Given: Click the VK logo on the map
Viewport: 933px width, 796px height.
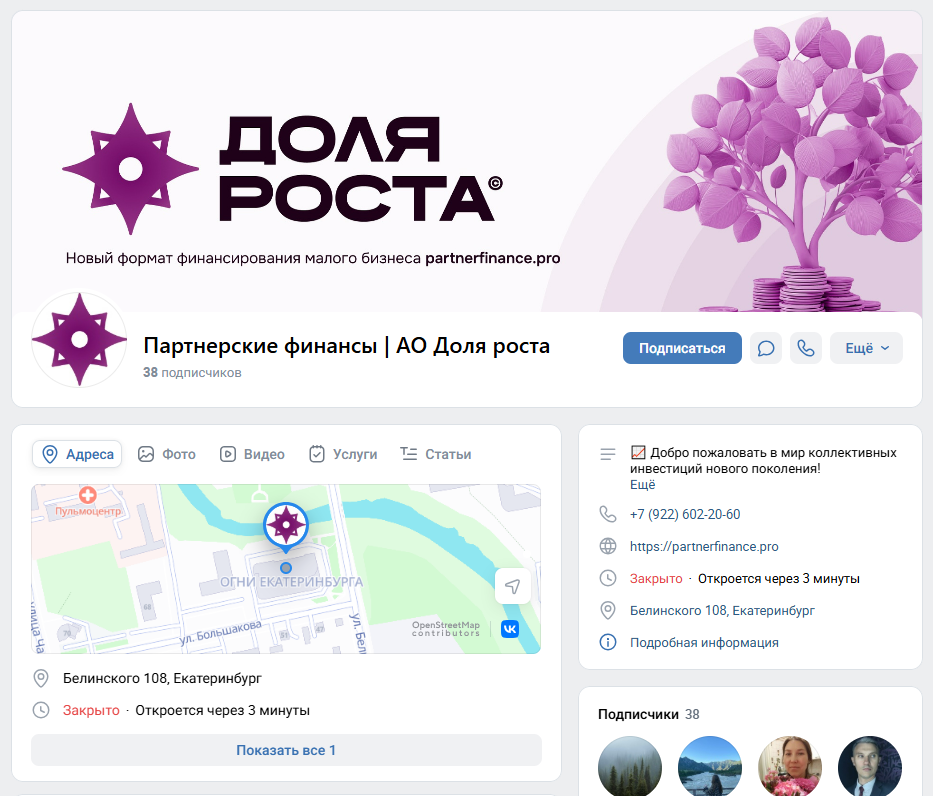Looking at the screenshot, I should coord(510,629).
